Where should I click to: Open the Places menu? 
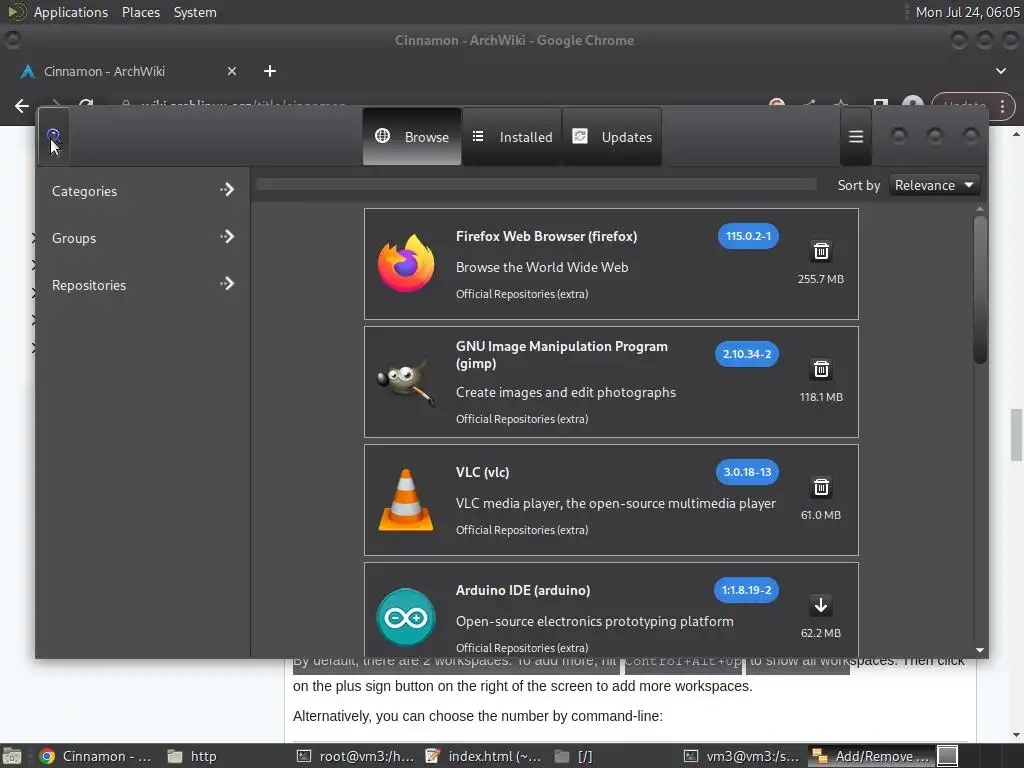pyautogui.click(x=141, y=12)
